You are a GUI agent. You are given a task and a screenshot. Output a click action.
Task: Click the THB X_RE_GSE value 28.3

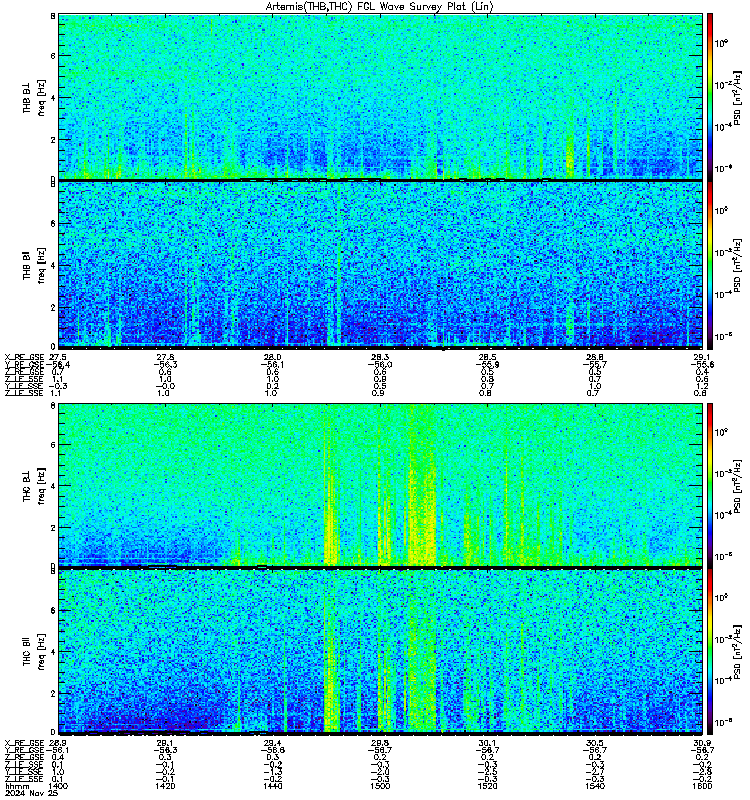pyautogui.click(x=380, y=357)
